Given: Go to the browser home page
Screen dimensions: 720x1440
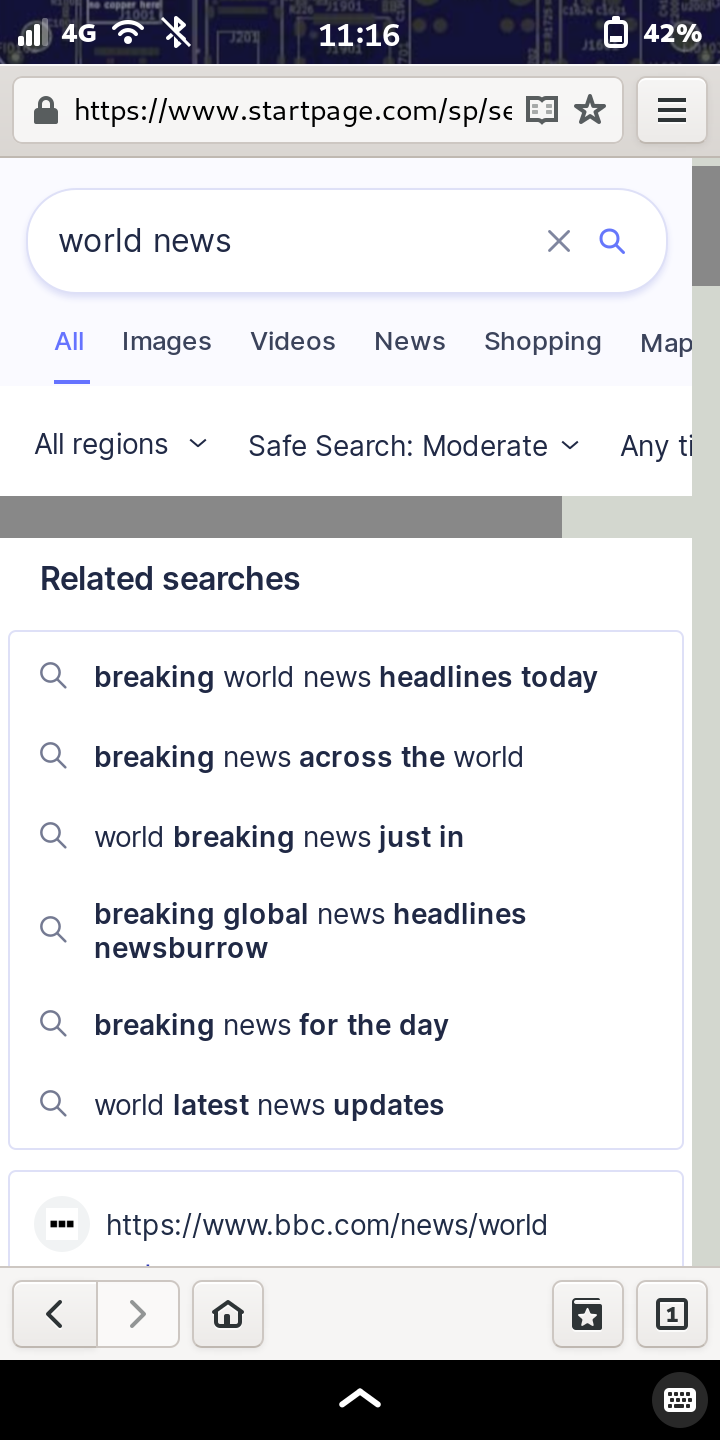Looking at the screenshot, I should (x=228, y=1314).
